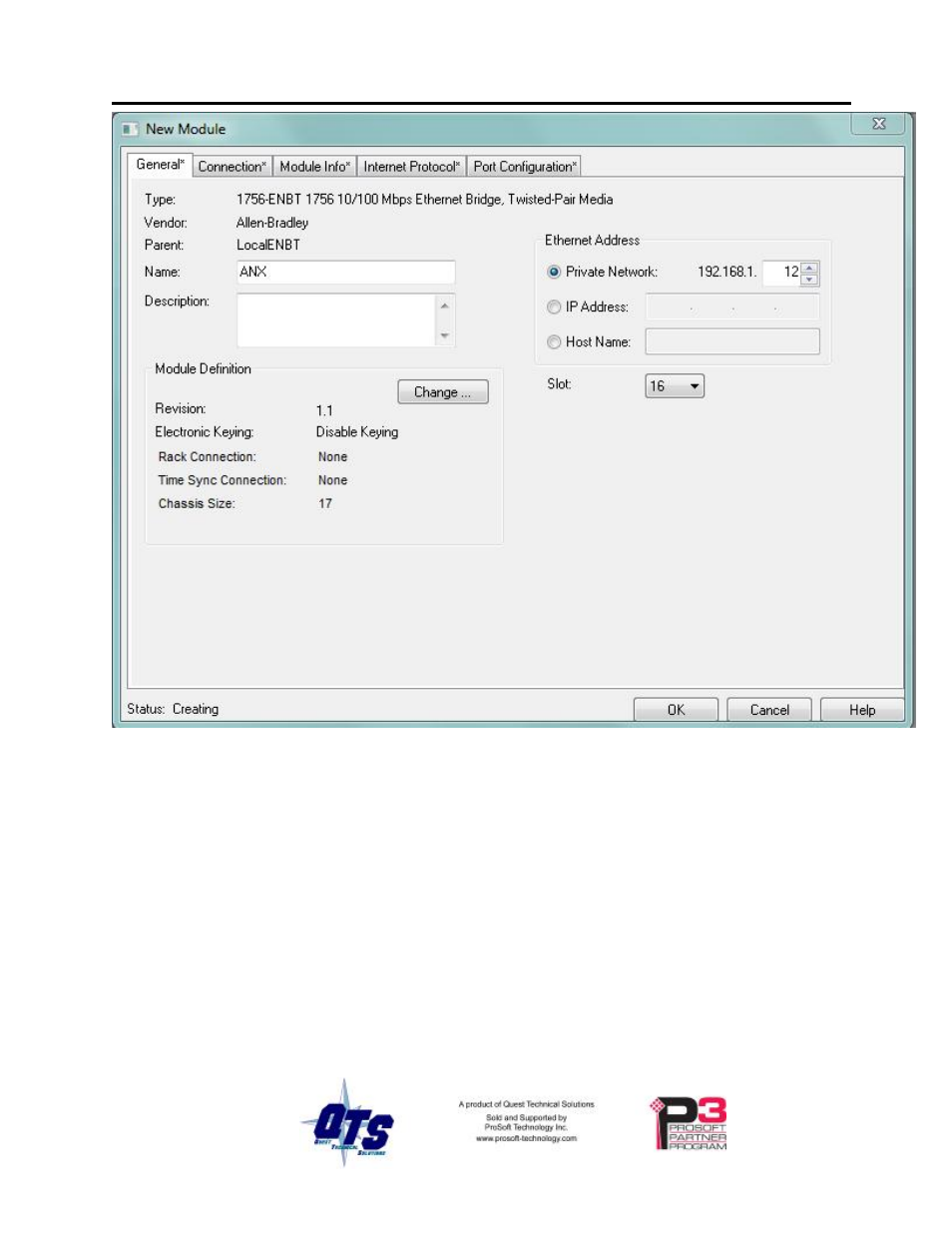Viewport: 952px width, 1233px height.
Task: Click the OK button
Action: (676, 710)
